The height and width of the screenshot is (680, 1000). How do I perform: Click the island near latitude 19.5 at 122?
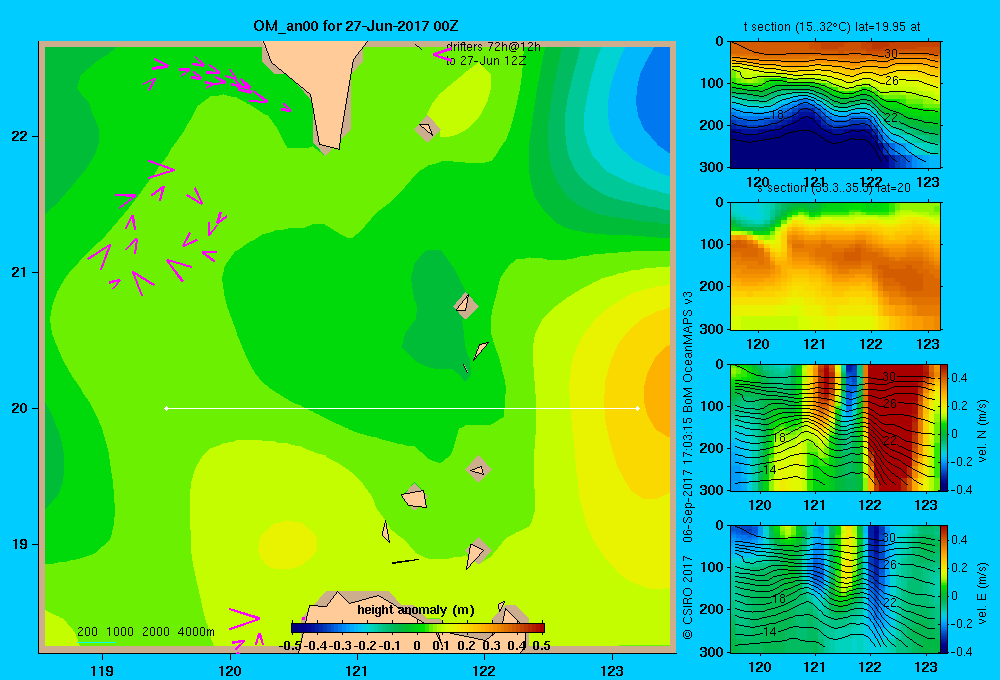479,470
